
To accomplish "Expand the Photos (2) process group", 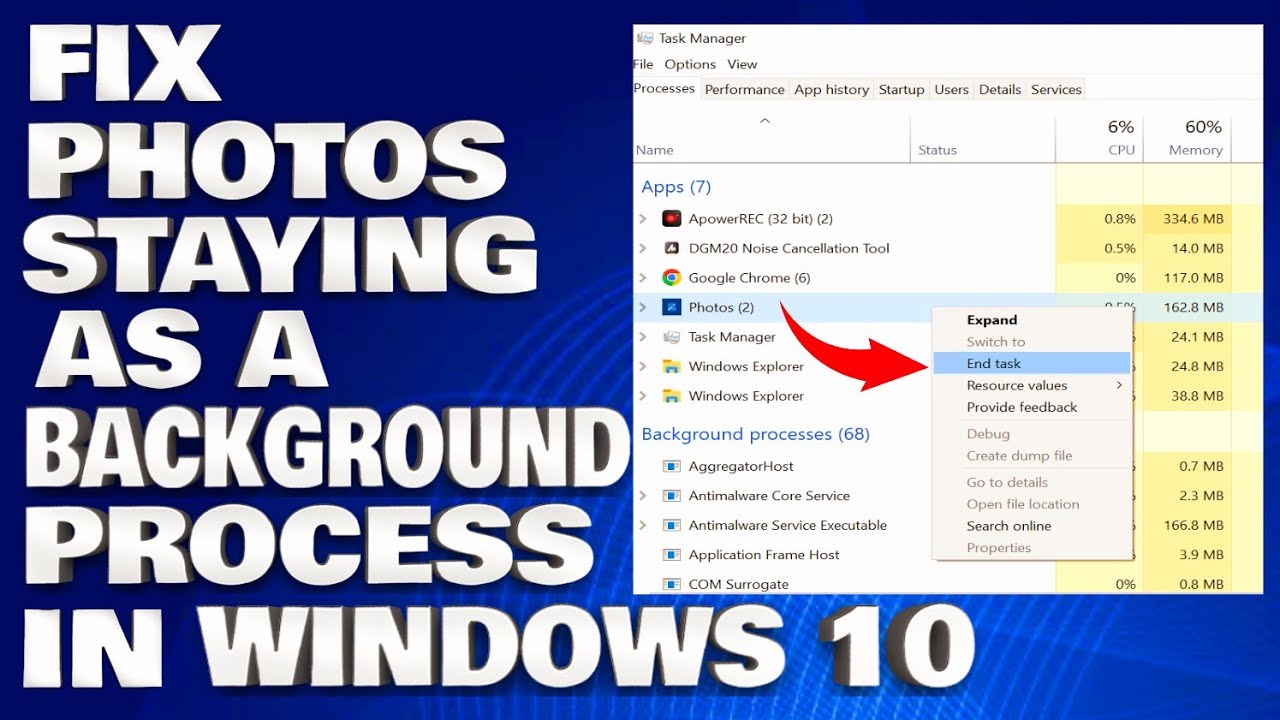I will (643, 307).
